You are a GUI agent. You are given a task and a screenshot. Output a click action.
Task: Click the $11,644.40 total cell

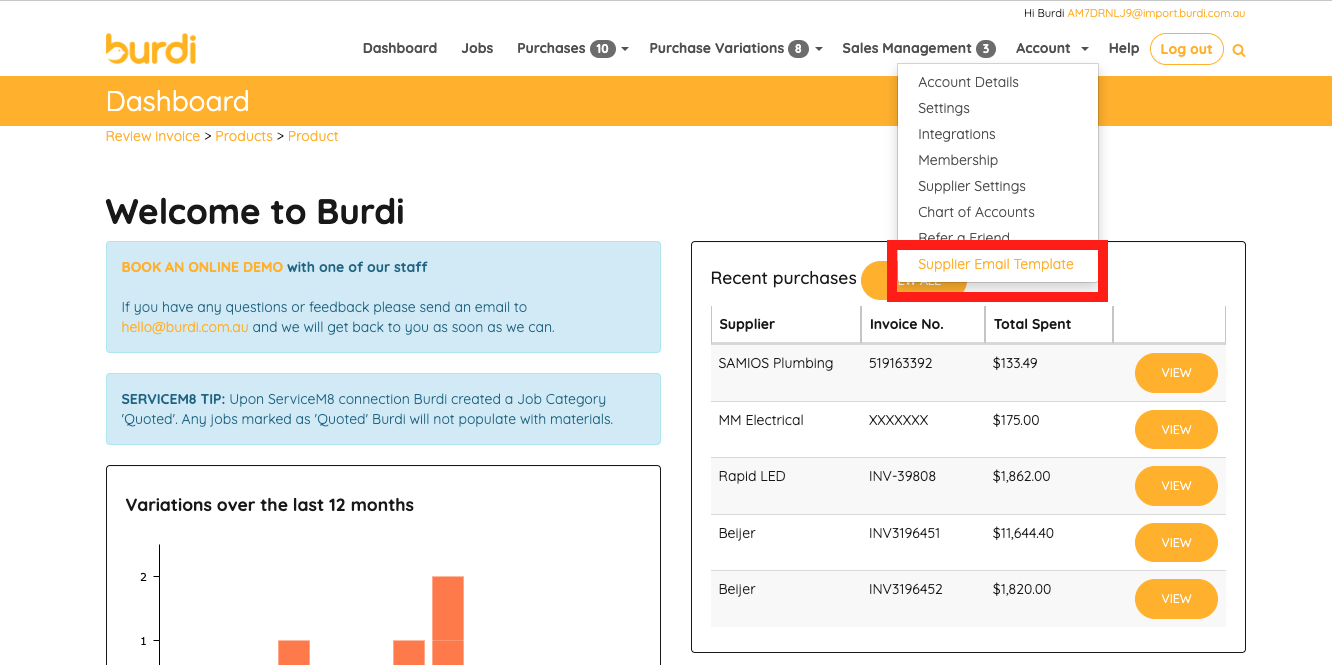pos(1023,533)
